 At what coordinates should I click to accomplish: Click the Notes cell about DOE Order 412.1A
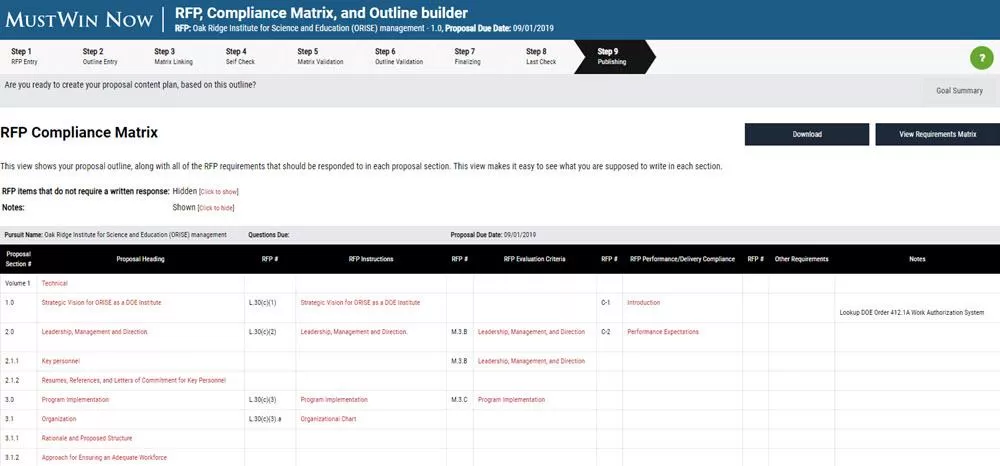[x=917, y=312]
